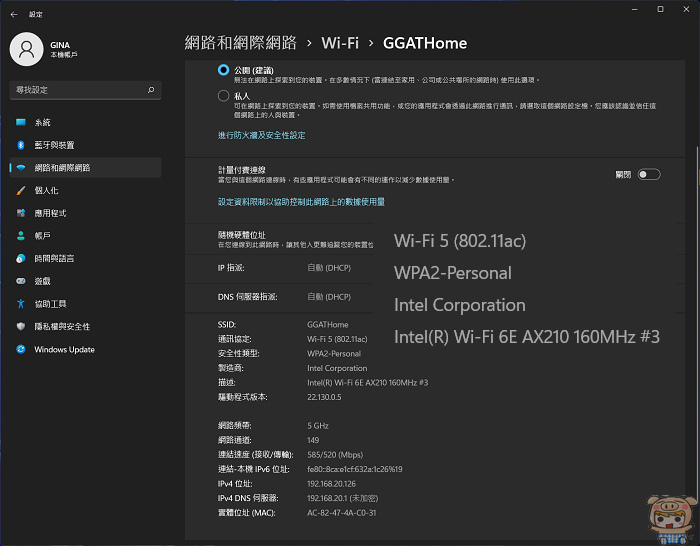
Task: Click the small Intel Corporation manufacturer value
Action: click(x=337, y=368)
